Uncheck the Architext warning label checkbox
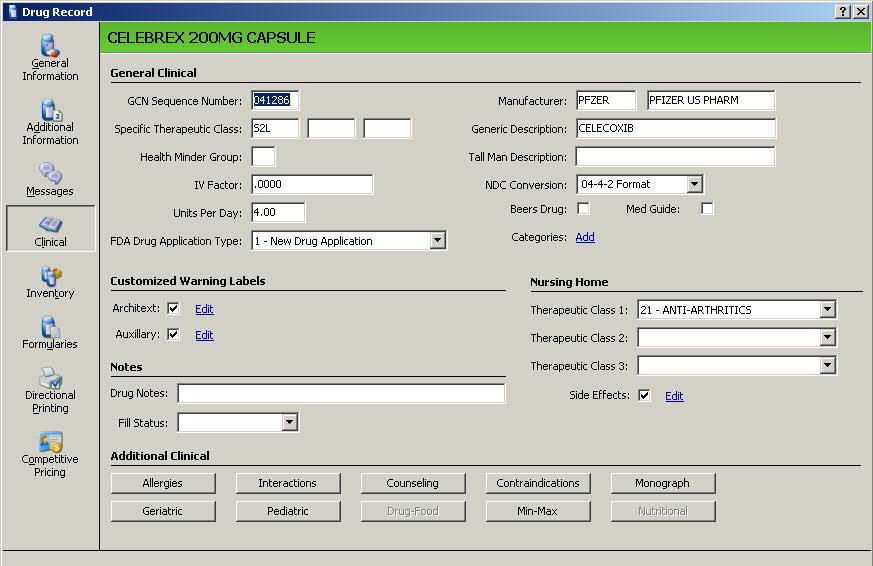 173,308
